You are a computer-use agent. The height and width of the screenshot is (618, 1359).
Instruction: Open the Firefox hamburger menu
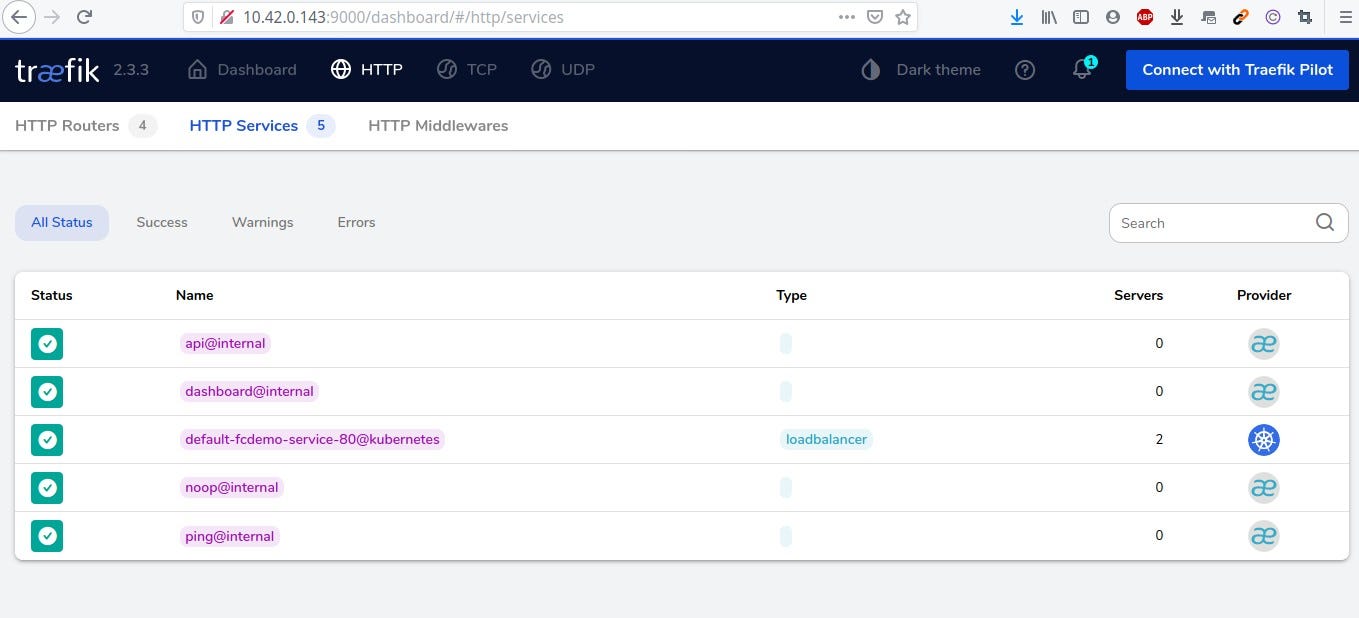pyautogui.click(x=1345, y=17)
